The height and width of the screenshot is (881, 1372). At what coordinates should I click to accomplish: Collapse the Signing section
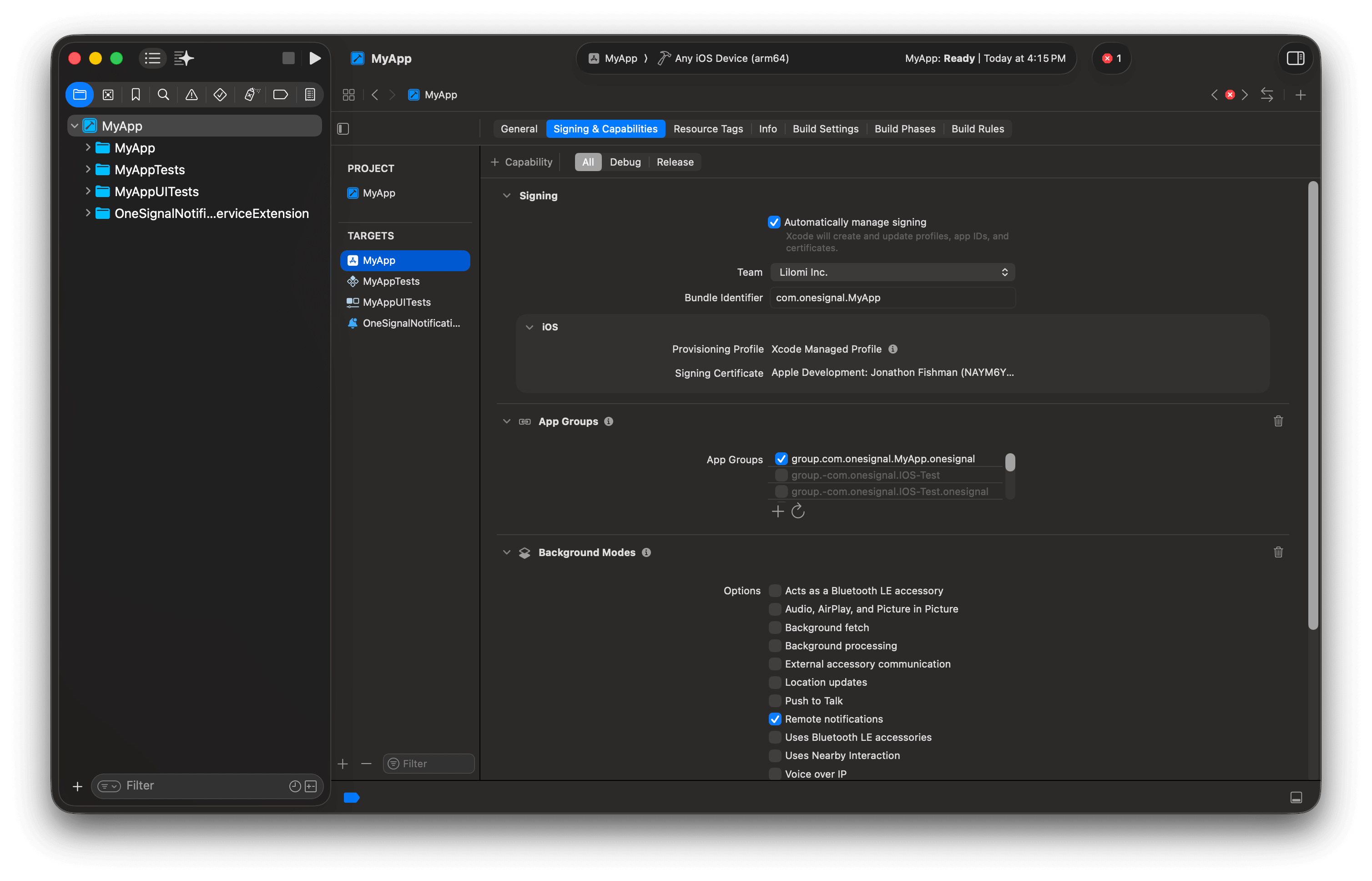point(507,195)
